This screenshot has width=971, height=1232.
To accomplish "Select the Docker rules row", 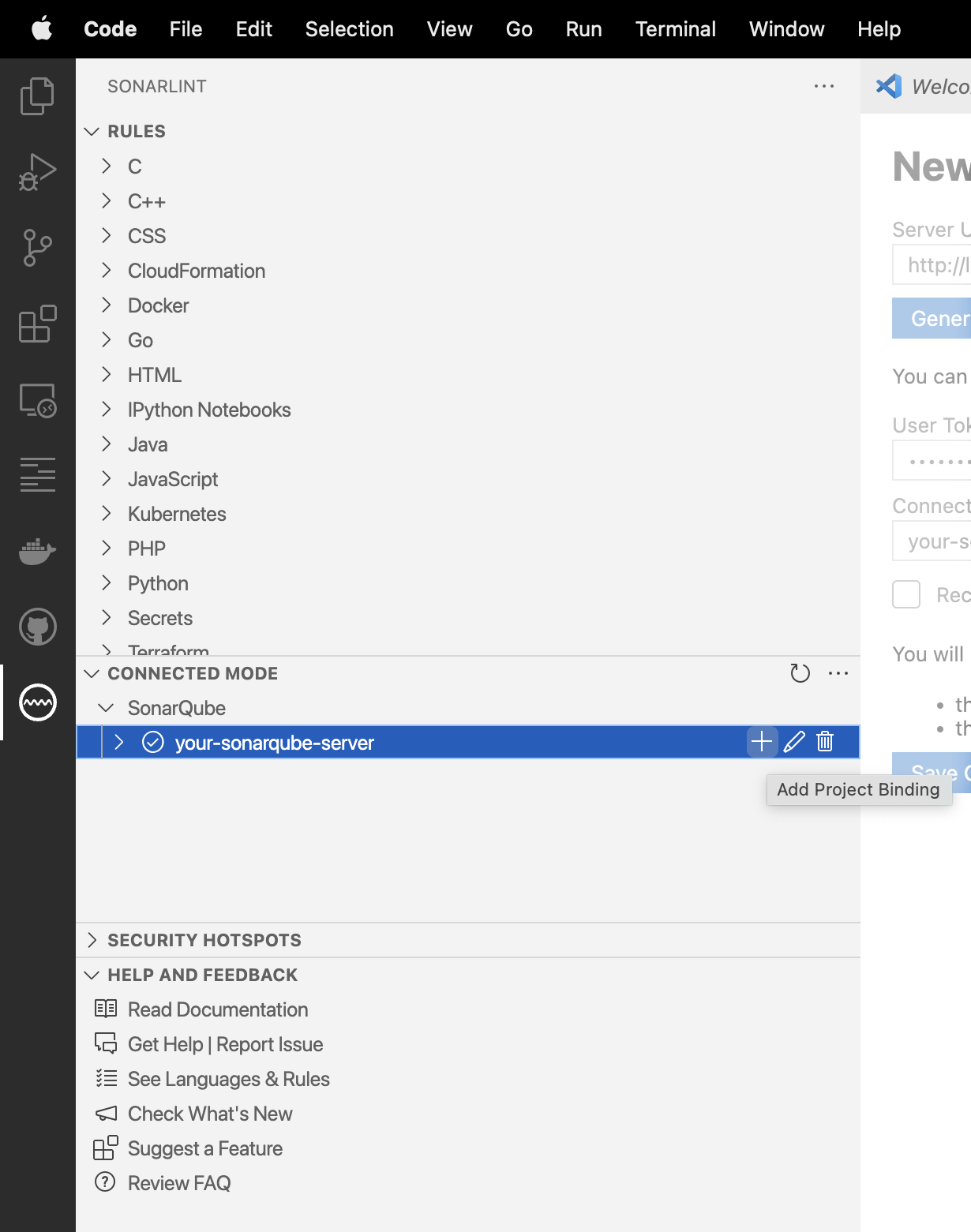I will [468, 305].
